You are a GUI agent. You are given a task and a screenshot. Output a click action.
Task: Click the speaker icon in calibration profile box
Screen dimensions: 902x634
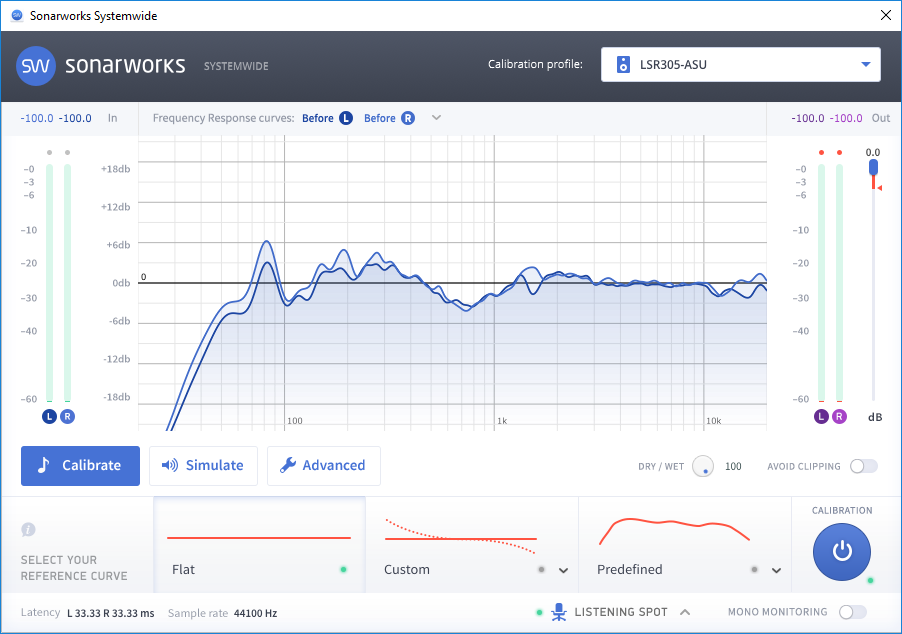[x=623, y=64]
